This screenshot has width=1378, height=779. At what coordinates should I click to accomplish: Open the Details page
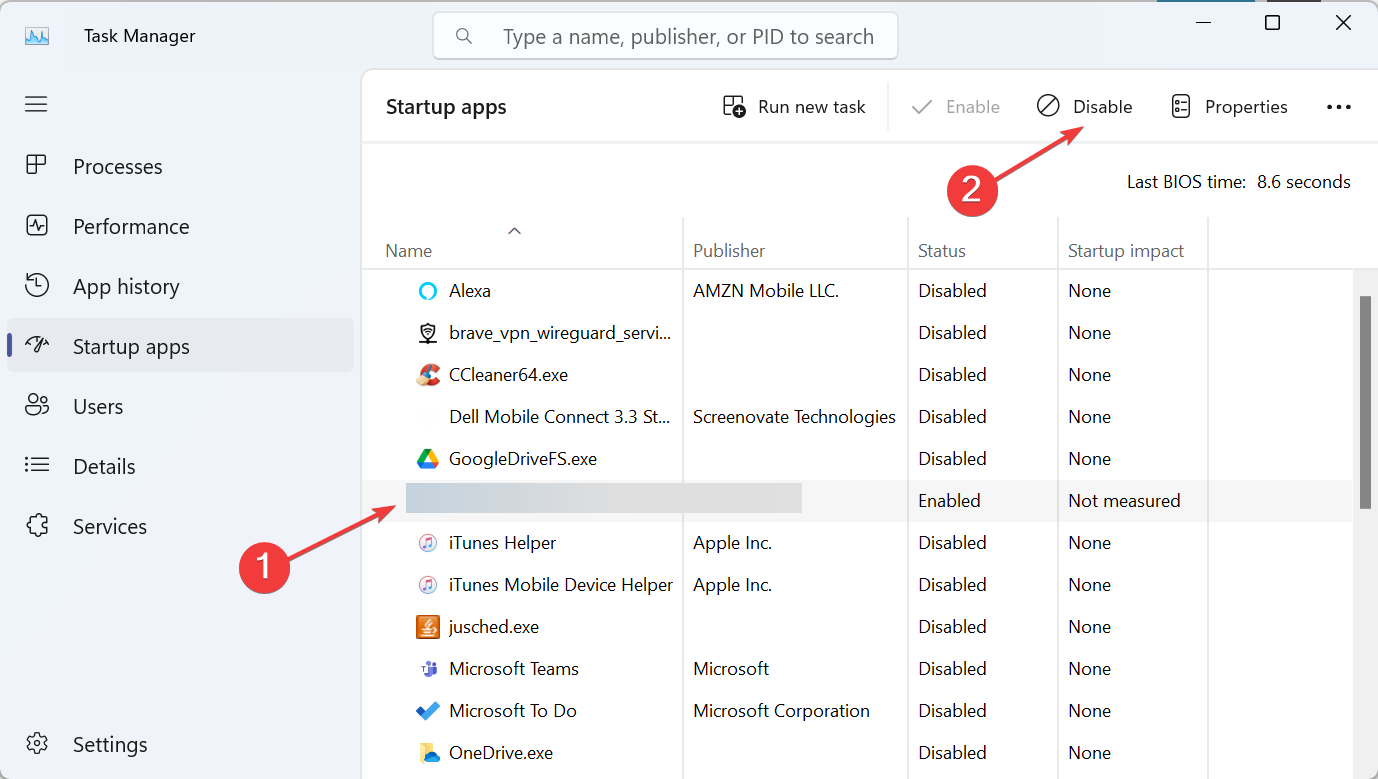(103, 467)
